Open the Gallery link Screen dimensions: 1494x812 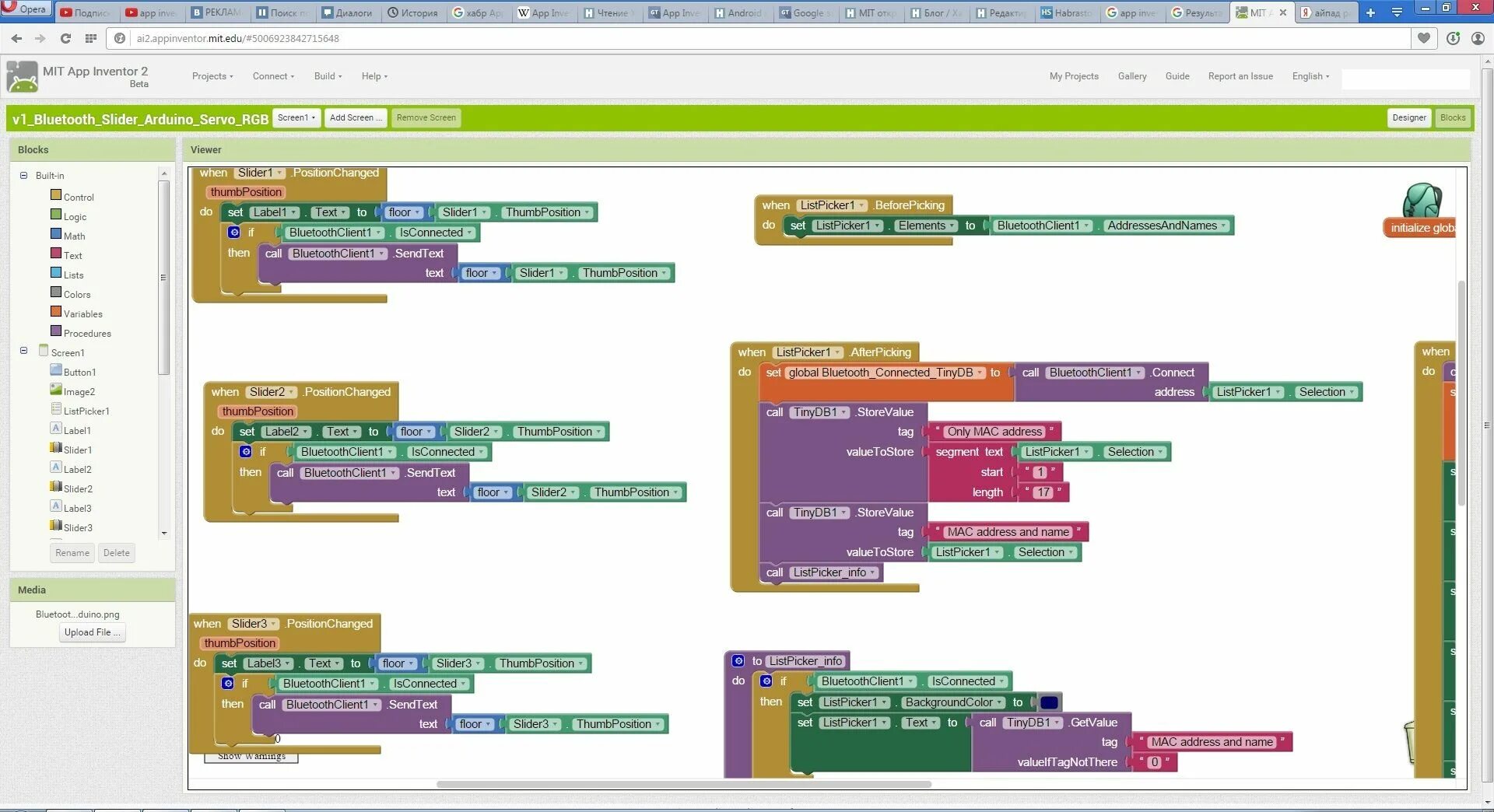(x=1132, y=76)
